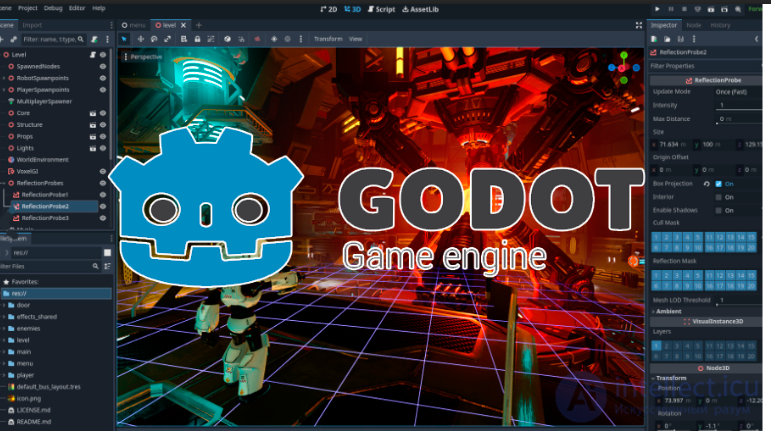
Task: Open the Perspective viewport options
Action: [143, 57]
